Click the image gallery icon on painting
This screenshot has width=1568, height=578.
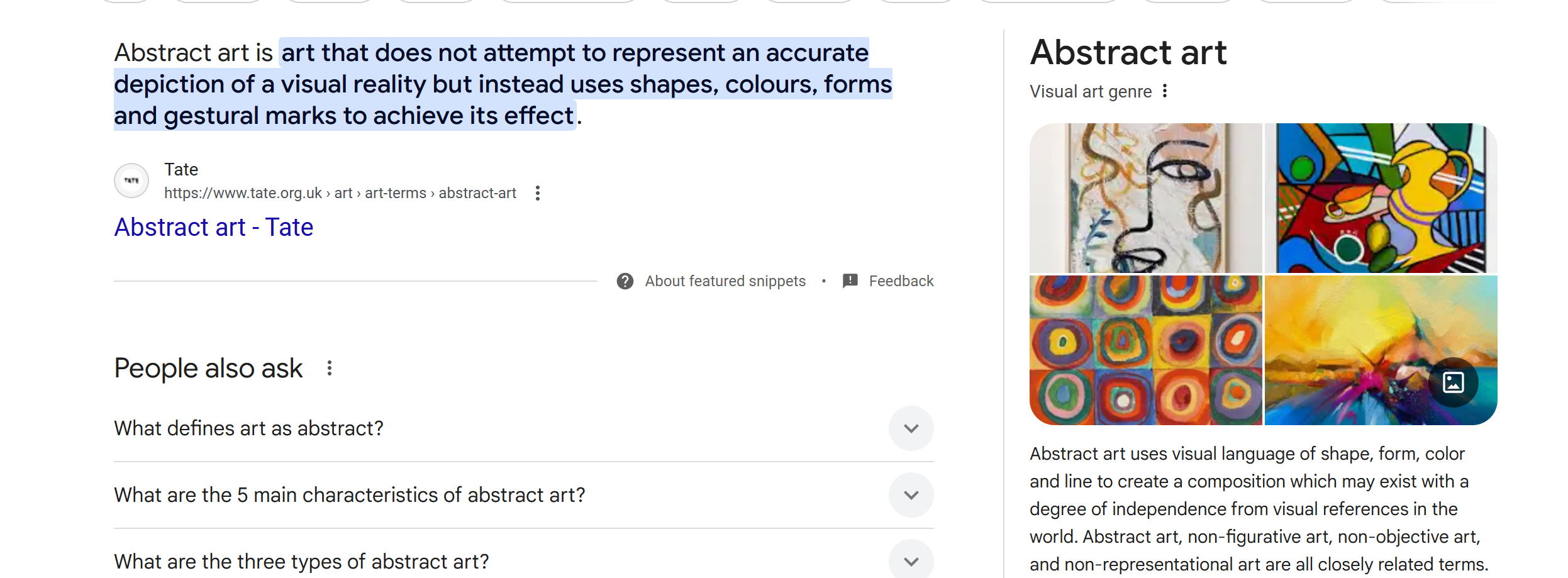coord(1453,382)
